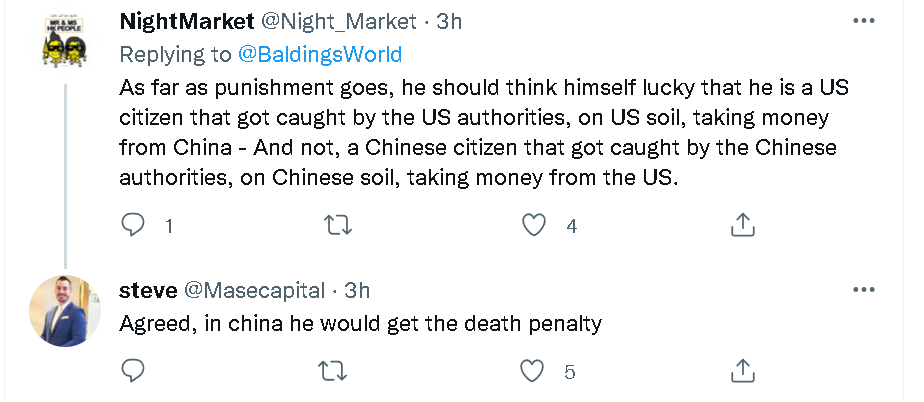Retweet NightMarket's punishment tweet

(x=340, y=225)
